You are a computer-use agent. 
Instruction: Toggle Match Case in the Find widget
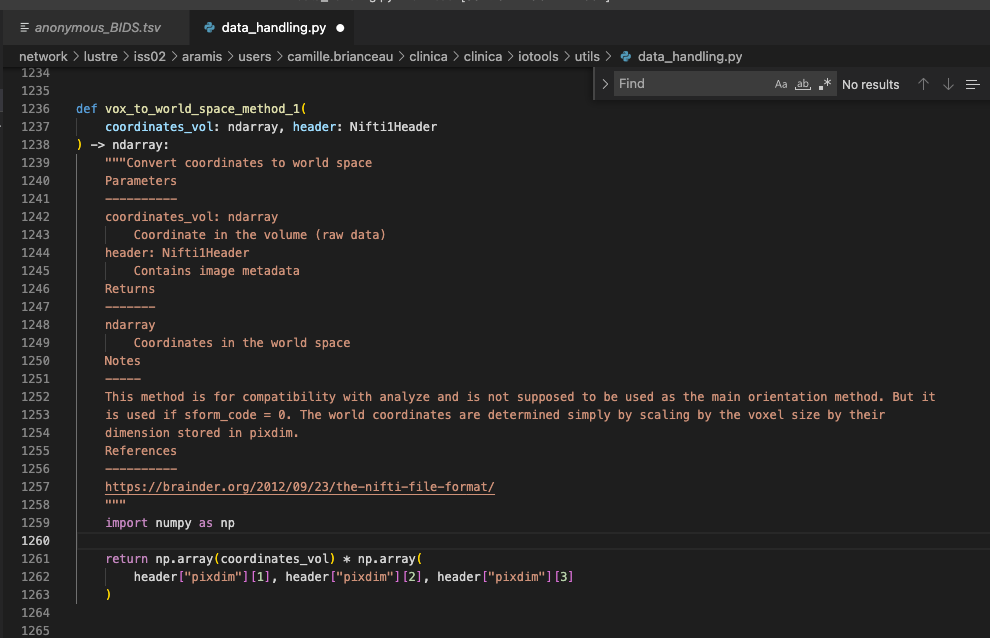tap(781, 84)
